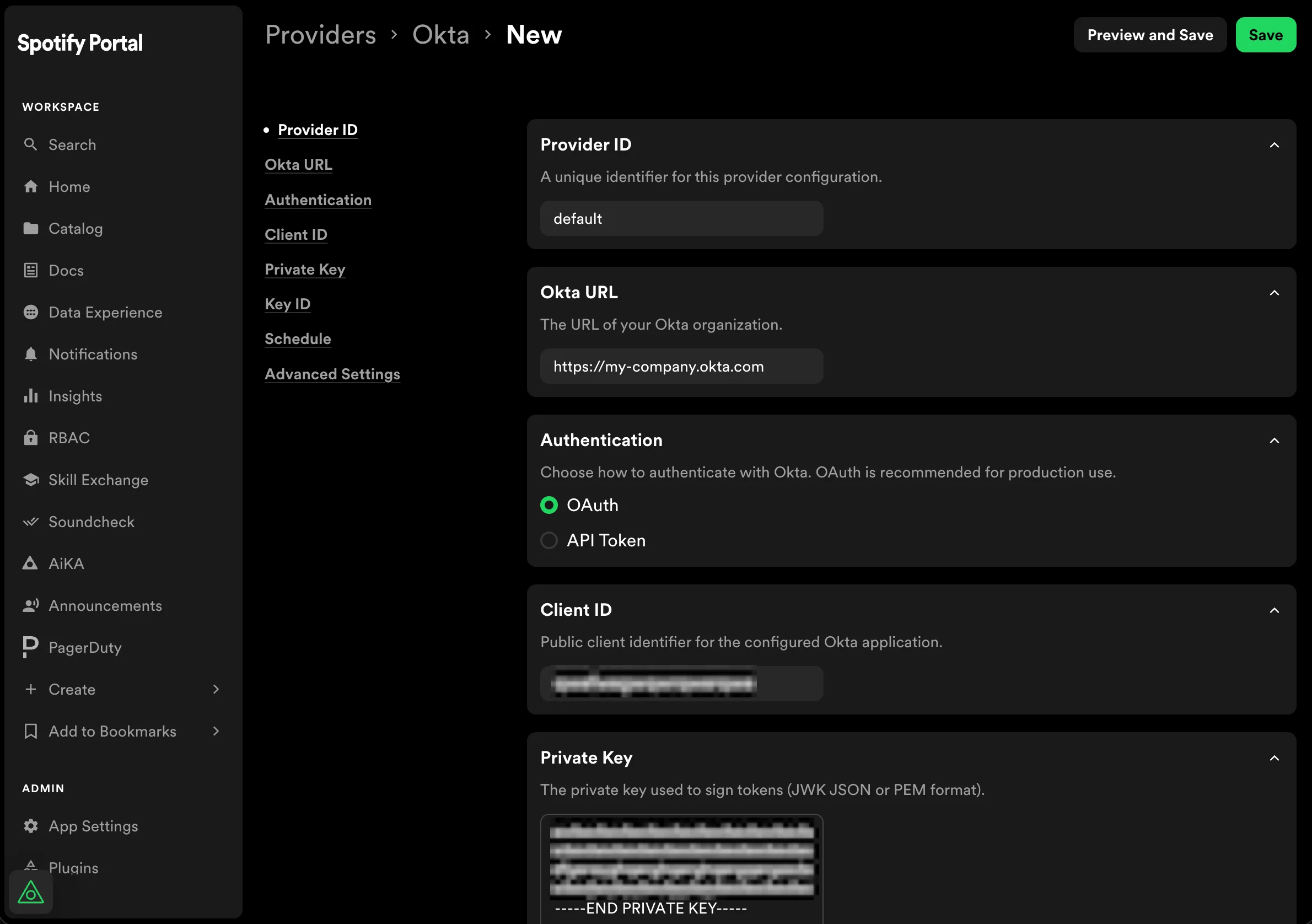Click the Create plus icon
This screenshot has width=1312, height=924.
point(31,689)
